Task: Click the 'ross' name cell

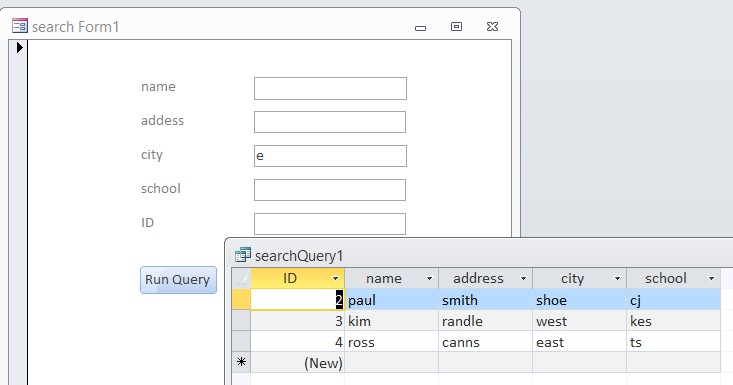Action: (392, 342)
